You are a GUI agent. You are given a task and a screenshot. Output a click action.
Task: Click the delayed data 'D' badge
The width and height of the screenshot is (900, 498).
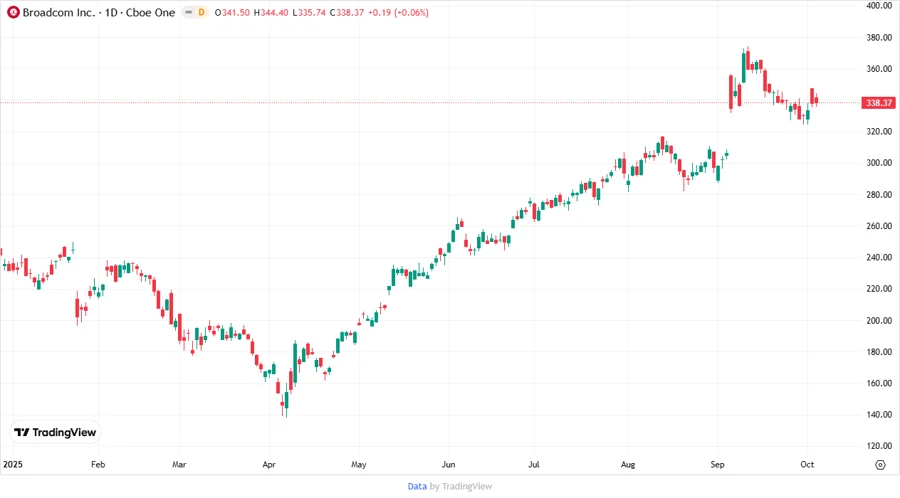point(201,12)
